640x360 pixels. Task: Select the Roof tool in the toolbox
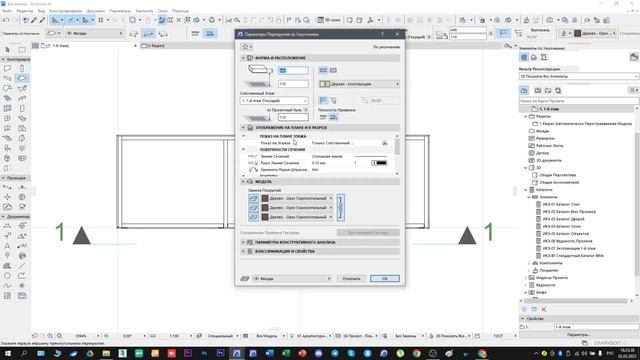click(7, 88)
